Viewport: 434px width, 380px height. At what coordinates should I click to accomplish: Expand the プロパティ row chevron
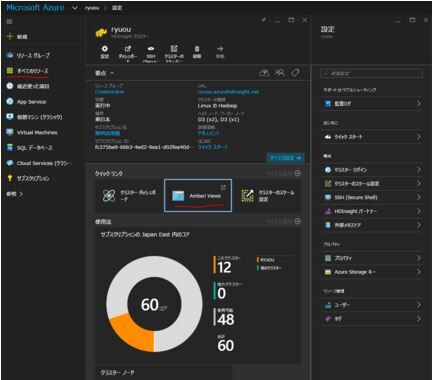point(419,258)
